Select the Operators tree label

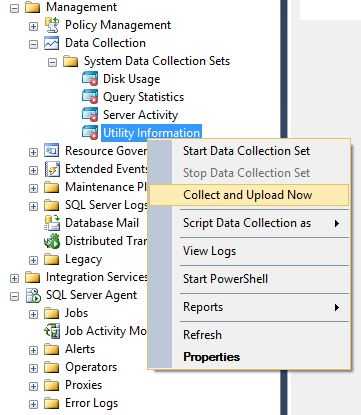point(91,367)
